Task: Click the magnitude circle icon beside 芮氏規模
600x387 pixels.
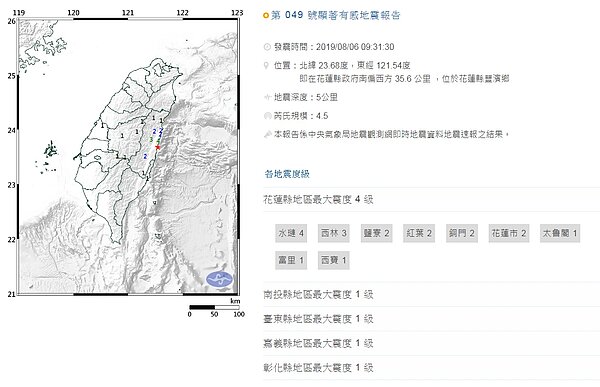Action: coord(267,116)
